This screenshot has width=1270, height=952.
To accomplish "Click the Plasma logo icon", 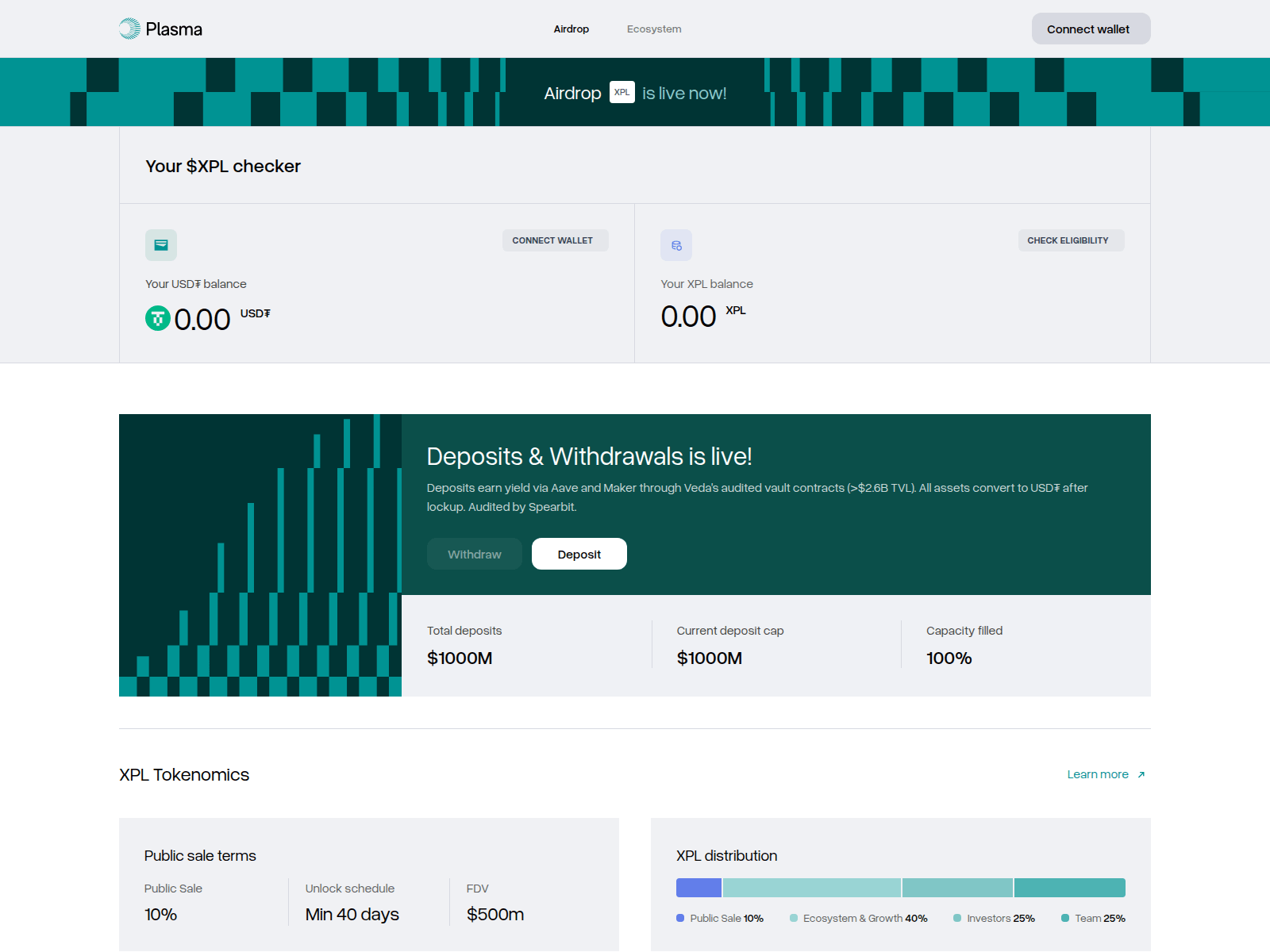I will tap(129, 29).
